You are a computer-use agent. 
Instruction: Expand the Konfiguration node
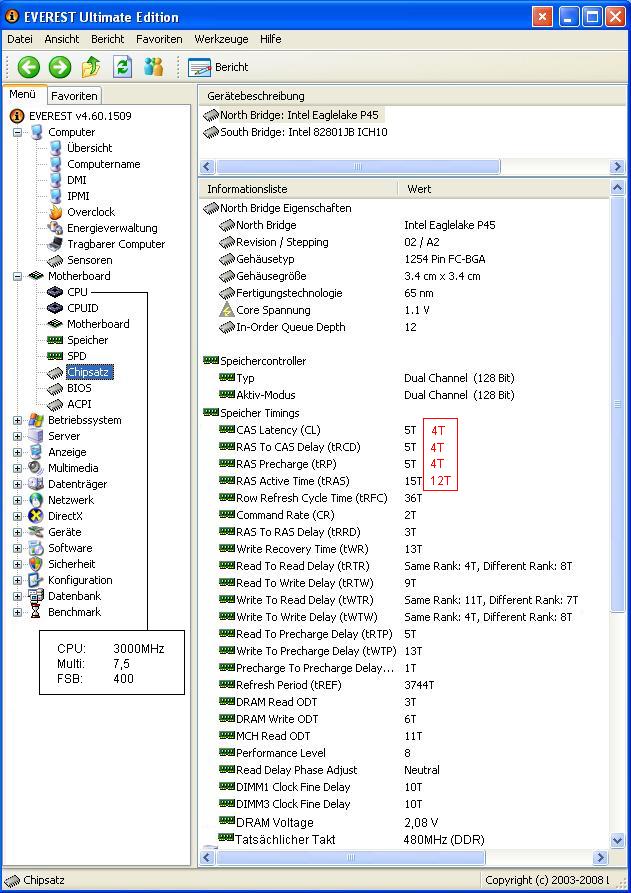[18, 580]
